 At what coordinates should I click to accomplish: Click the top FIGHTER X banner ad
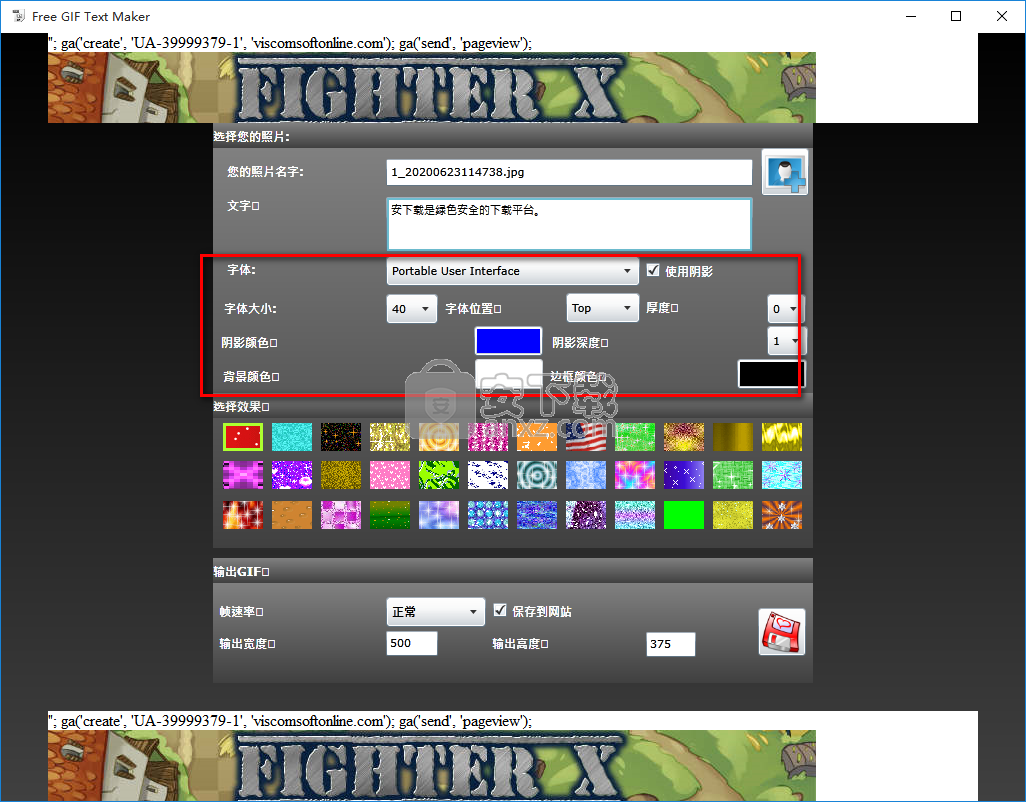click(432, 88)
